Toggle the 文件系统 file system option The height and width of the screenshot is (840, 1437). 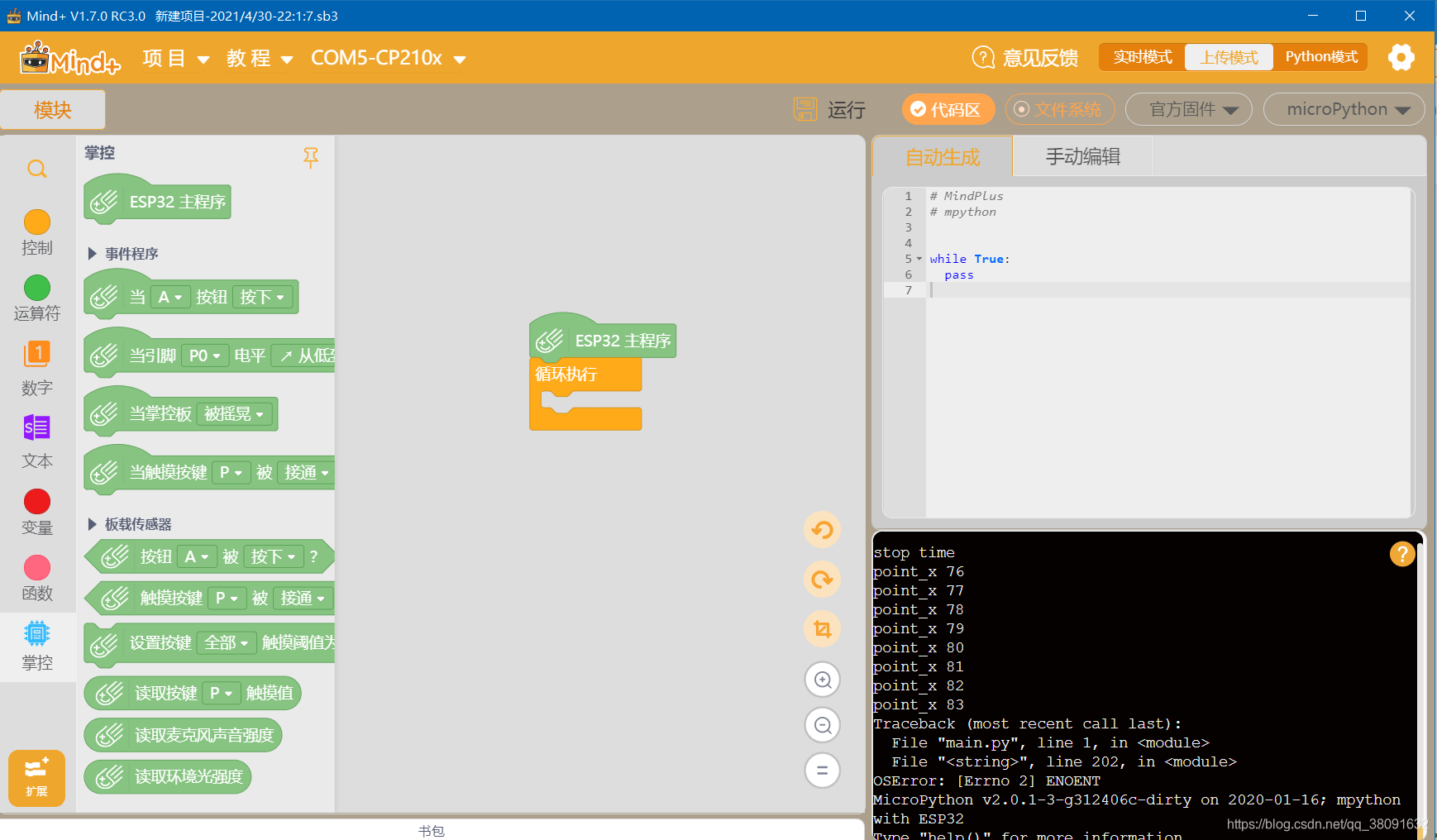click(1060, 109)
